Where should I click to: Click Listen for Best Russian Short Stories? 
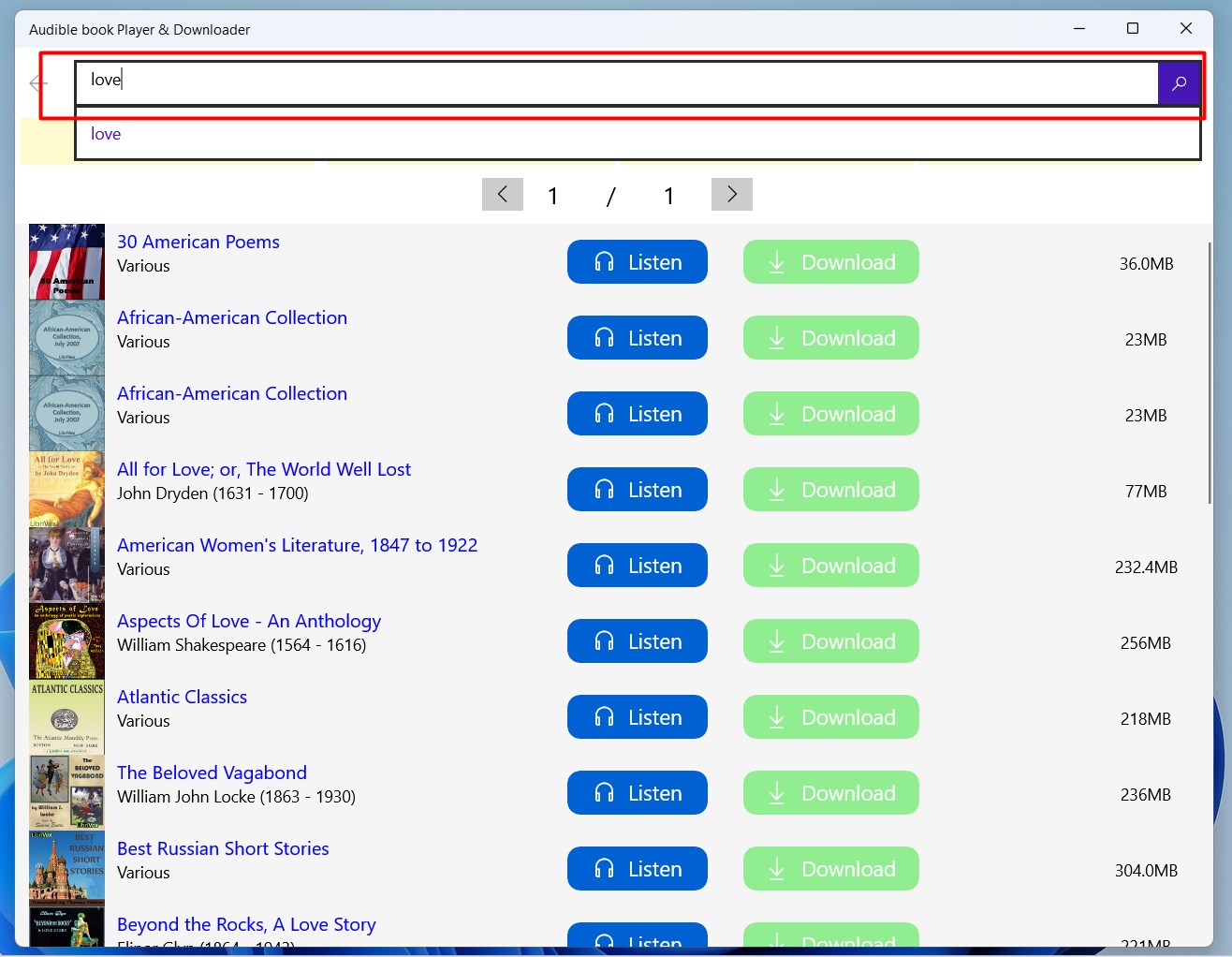[637, 868]
